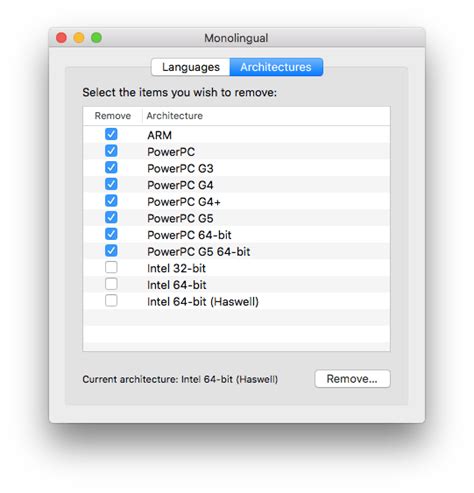The image size is (474, 493).
Task: Uncheck the PowerPC 64-bit checkbox
Action: coord(111,234)
